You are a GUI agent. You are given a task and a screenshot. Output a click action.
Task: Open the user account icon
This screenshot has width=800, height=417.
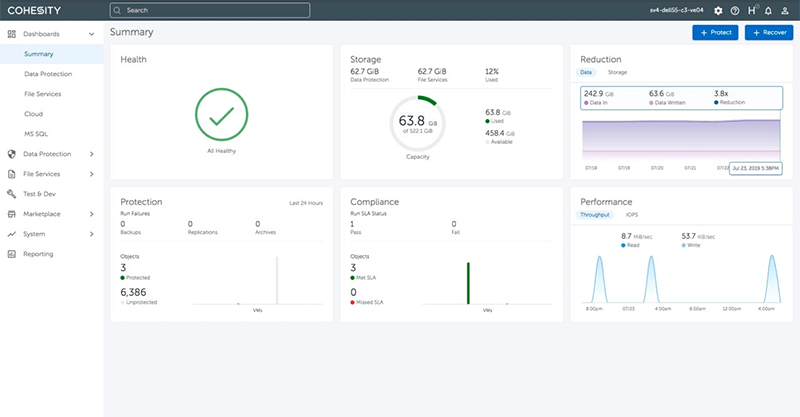coord(785,10)
